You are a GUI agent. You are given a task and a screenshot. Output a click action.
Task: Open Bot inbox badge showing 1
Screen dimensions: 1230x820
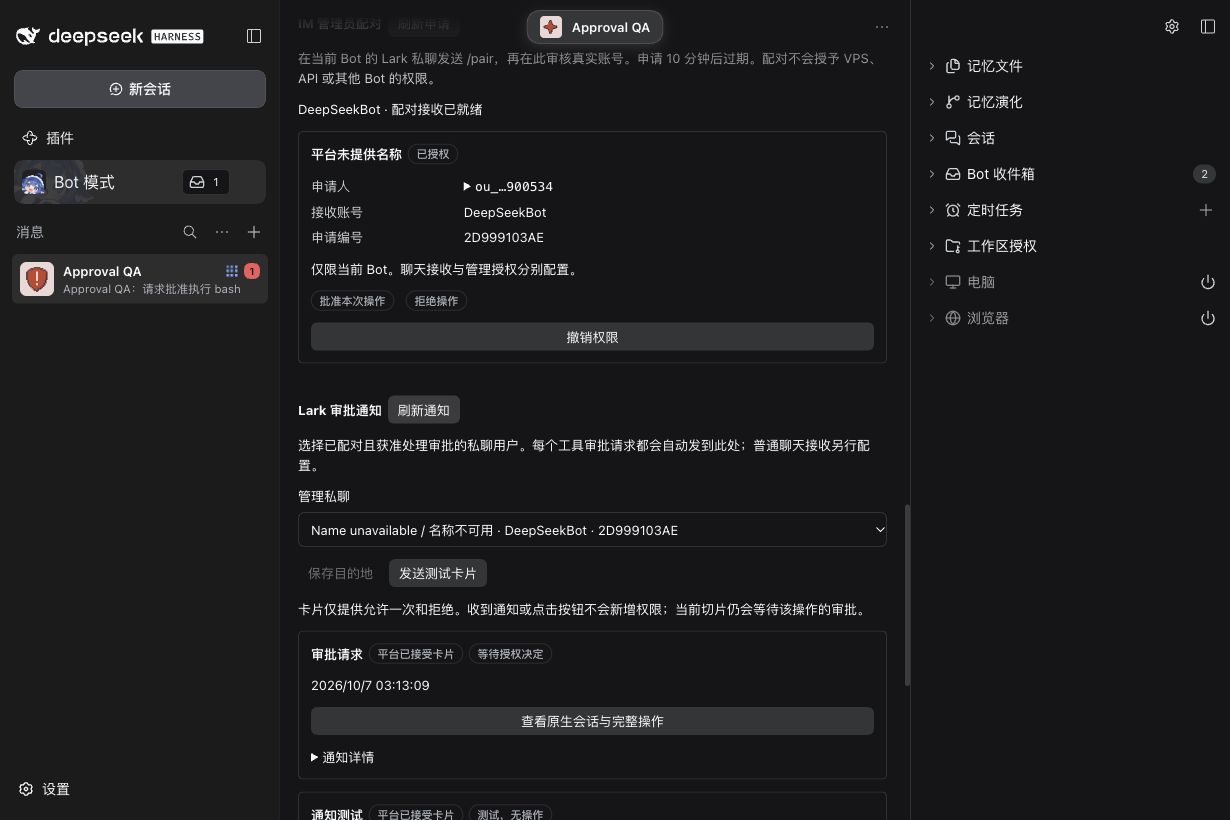tap(205, 182)
